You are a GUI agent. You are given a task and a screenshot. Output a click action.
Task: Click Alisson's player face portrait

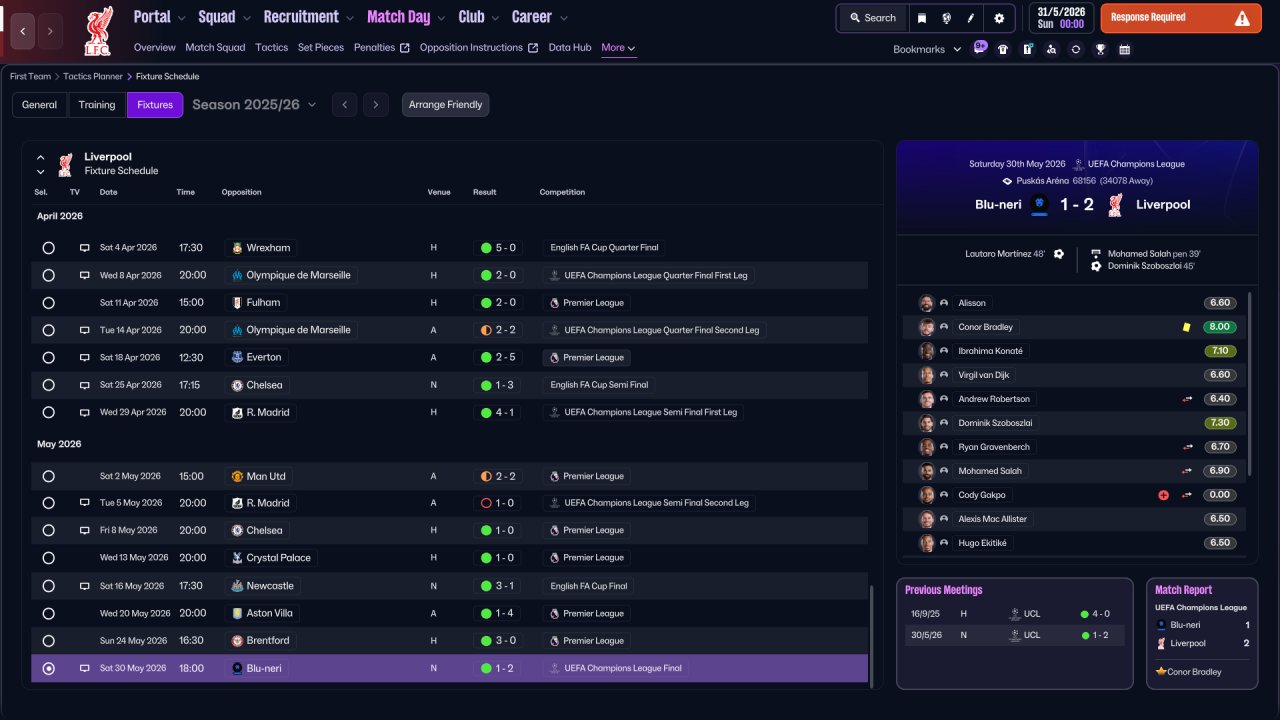click(927, 303)
